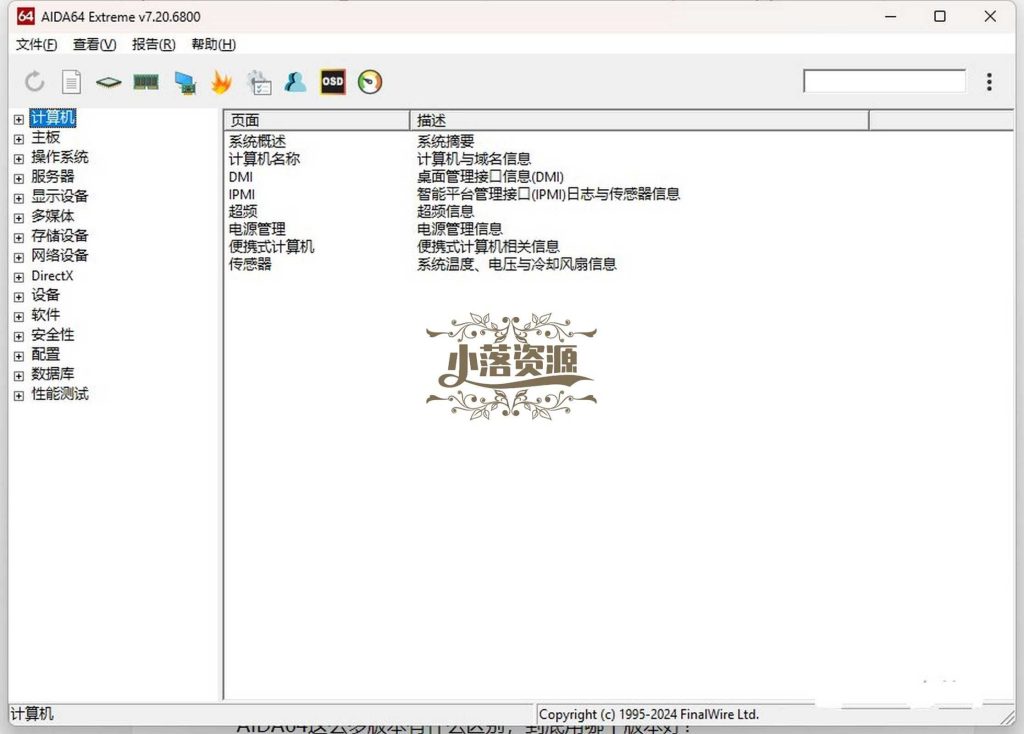This screenshot has width=1024, height=734.
Task: Open the 便携式计算机 page row
Action: [x=271, y=247]
